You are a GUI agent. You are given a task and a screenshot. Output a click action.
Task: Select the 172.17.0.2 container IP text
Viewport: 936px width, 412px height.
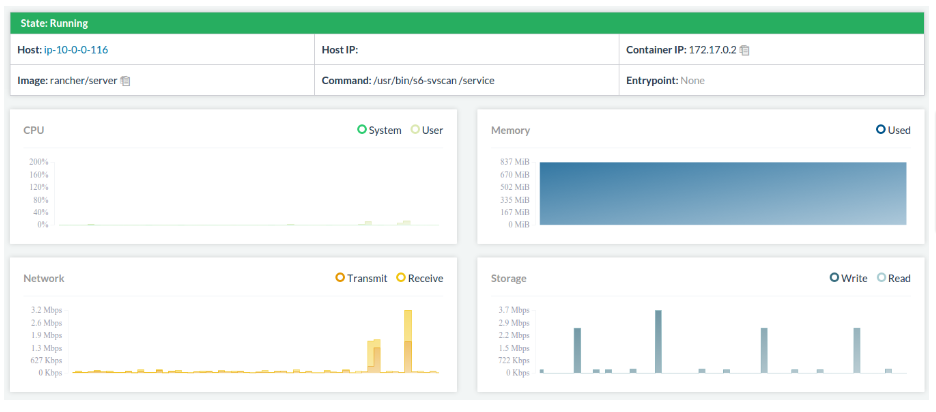[x=712, y=50]
